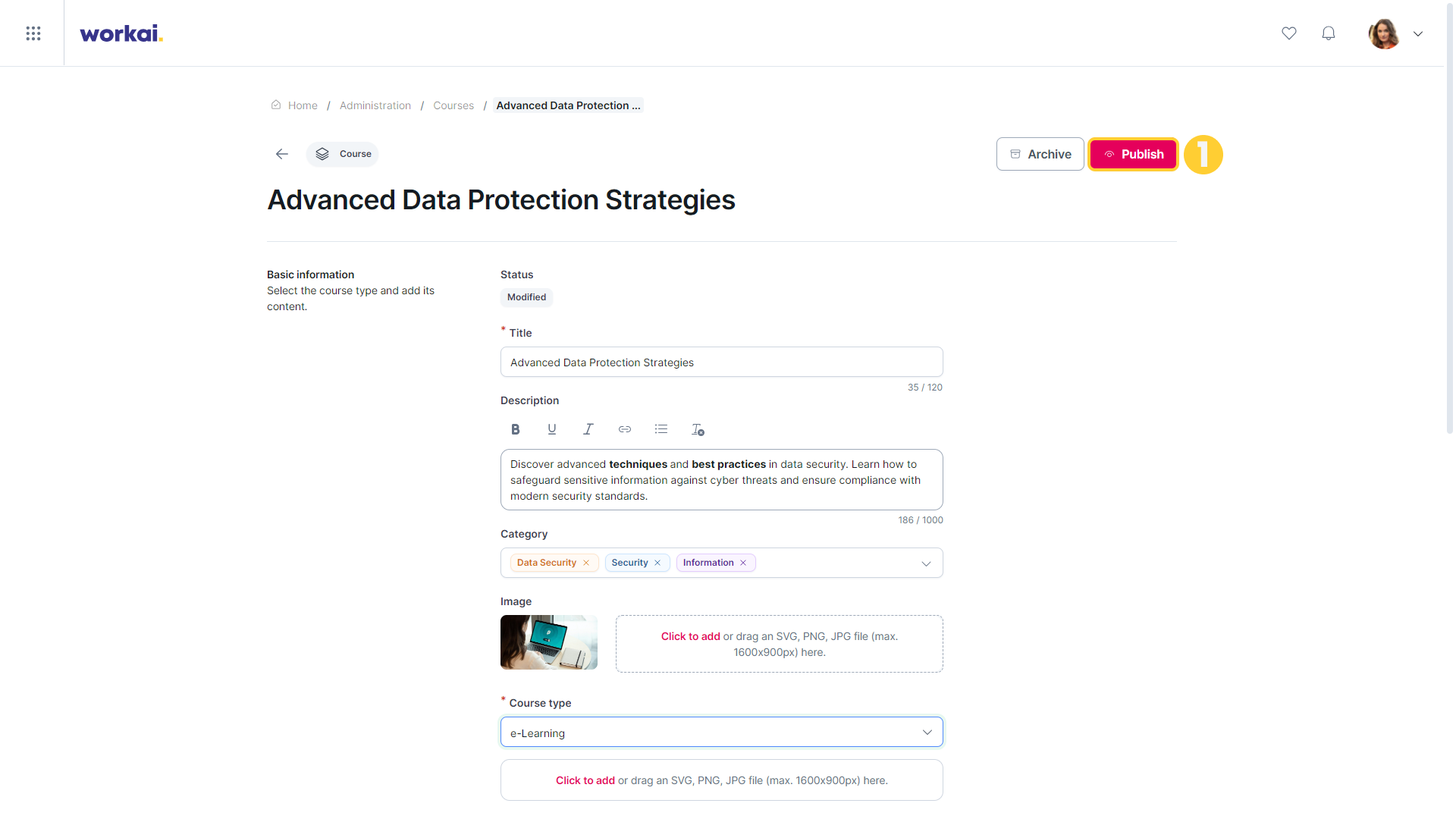Insert bulleted list in description
This screenshot has width=1456, height=819.
click(661, 429)
